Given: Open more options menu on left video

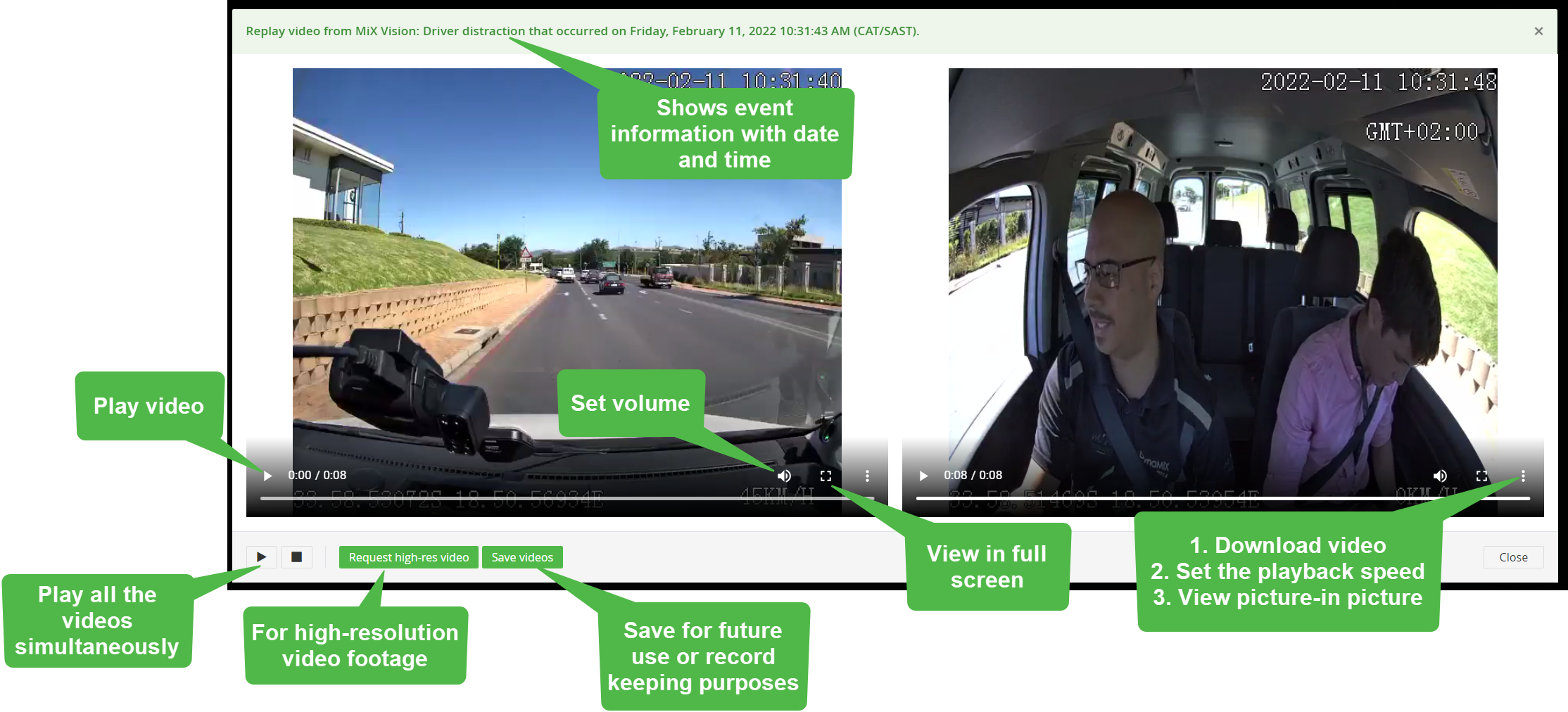Looking at the screenshot, I should coord(867,476).
